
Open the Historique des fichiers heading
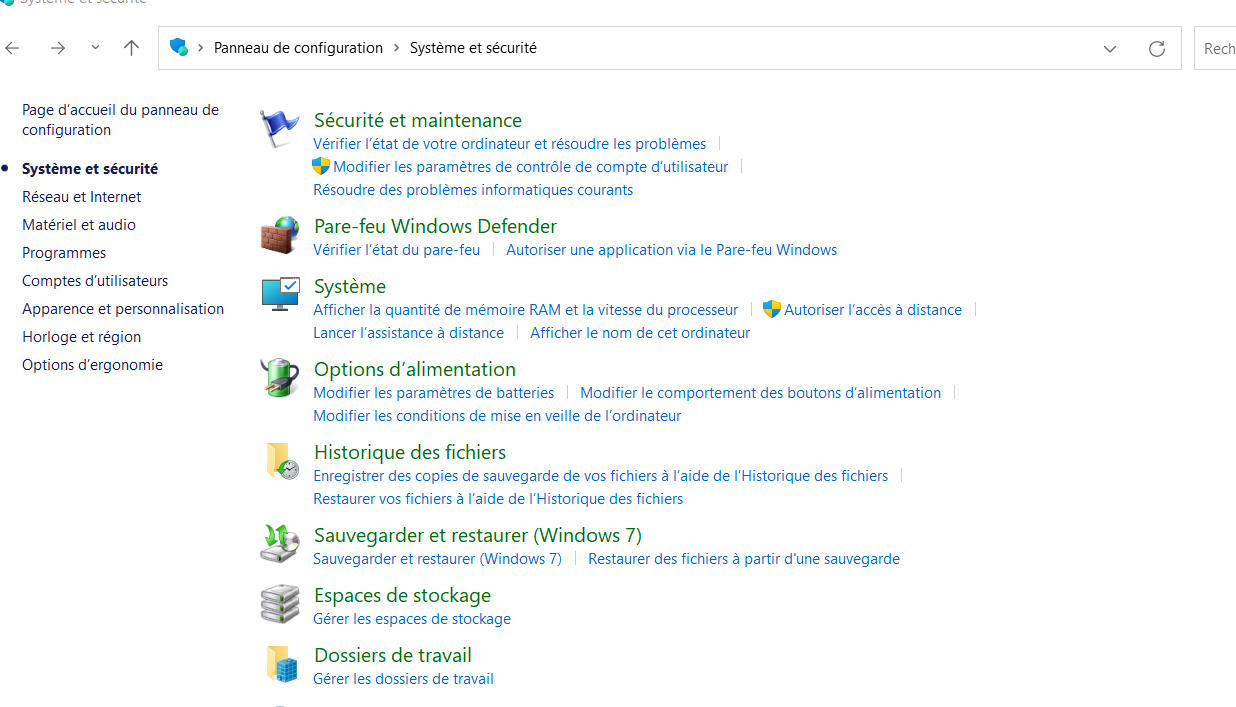[x=410, y=452]
